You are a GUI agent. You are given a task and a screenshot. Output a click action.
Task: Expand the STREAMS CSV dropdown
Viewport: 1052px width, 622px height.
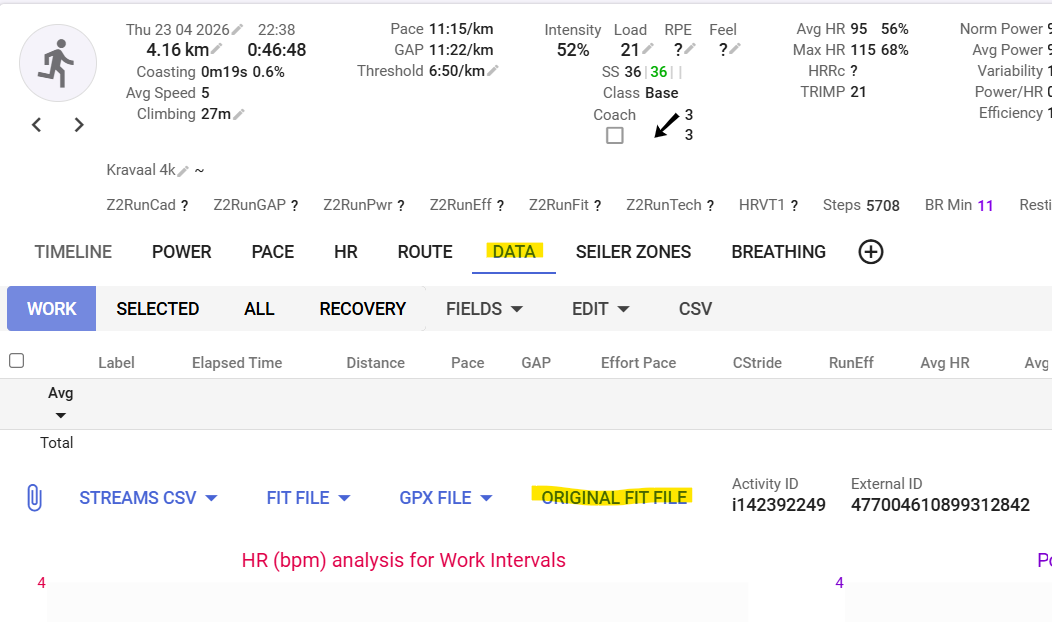pyautogui.click(x=148, y=498)
